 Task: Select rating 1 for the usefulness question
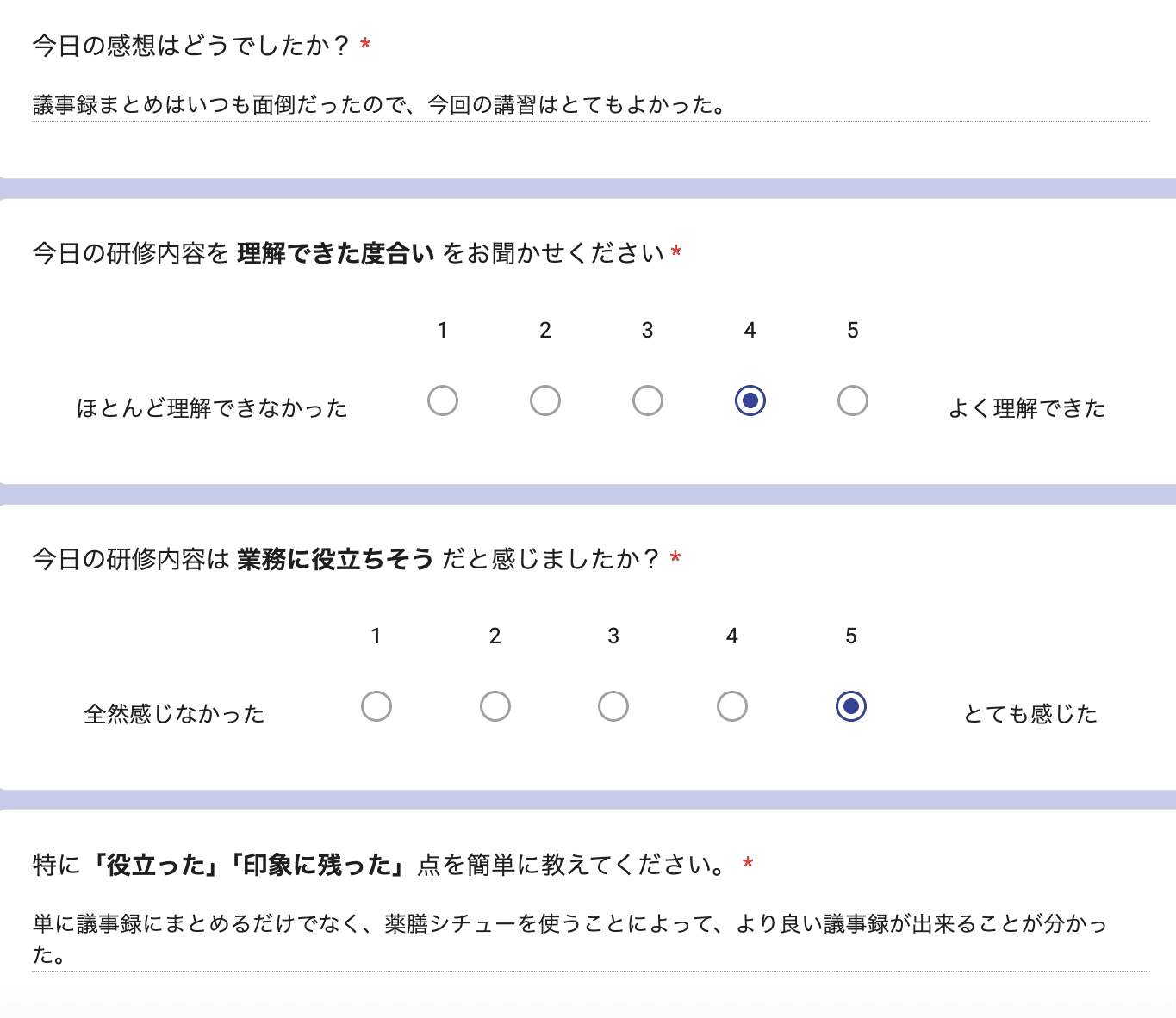pyautogui.click(x=376, y=706)
